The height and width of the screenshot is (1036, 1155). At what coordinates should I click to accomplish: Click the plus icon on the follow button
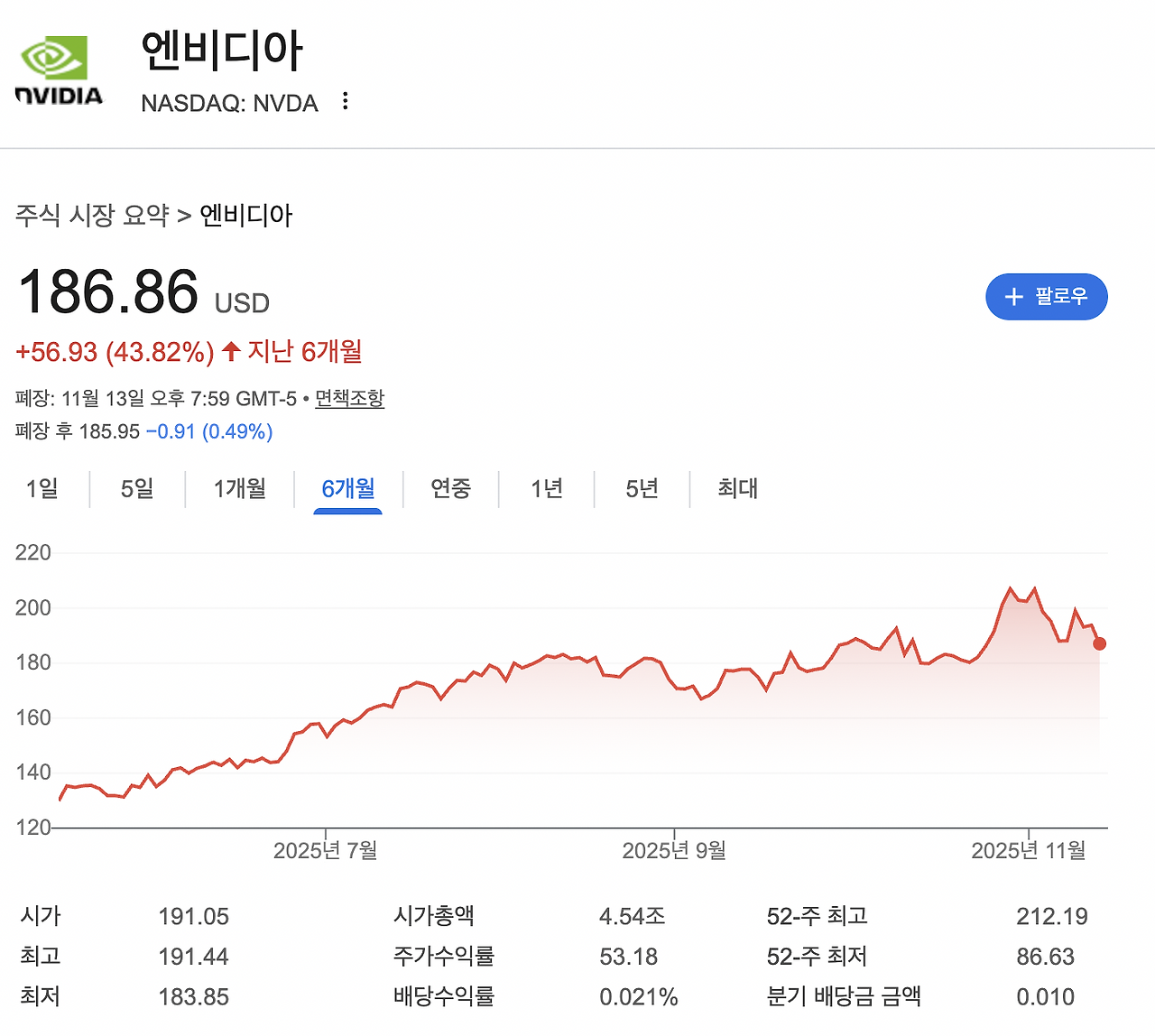click(x=1012, y=297)
